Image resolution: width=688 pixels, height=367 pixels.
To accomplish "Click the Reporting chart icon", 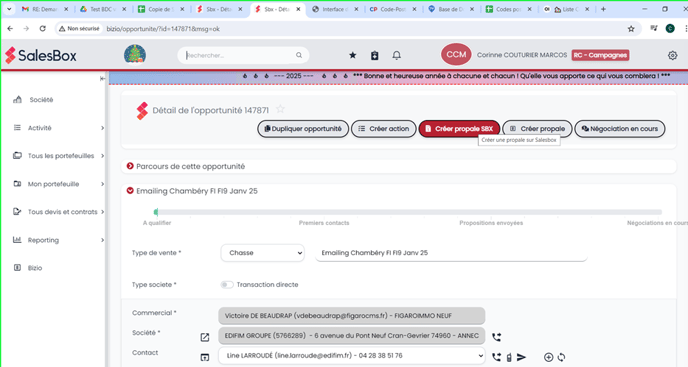I will (x=17, y=240).
